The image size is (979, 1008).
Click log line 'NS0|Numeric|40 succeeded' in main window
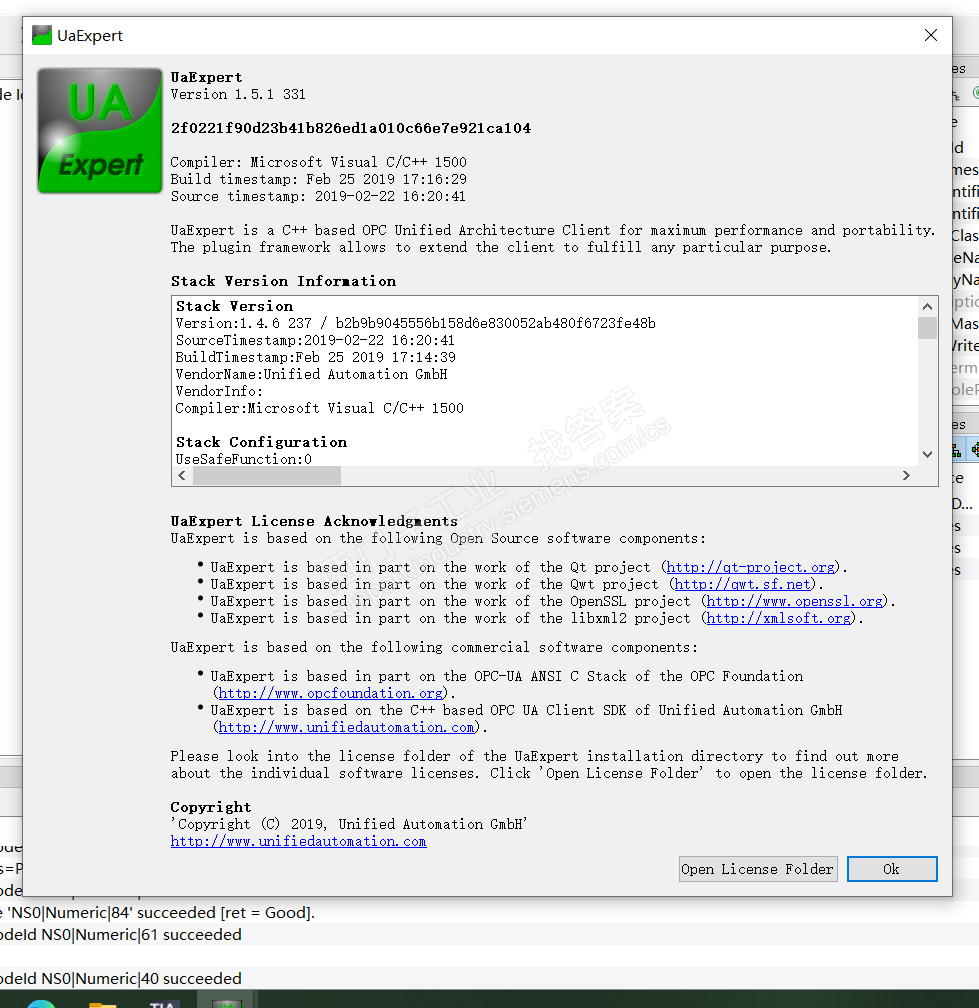[121, 978]
